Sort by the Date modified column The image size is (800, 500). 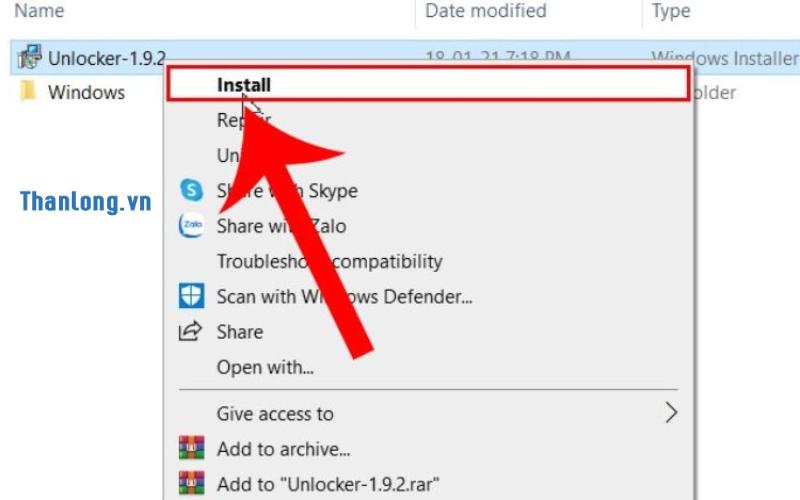(486, 11)
